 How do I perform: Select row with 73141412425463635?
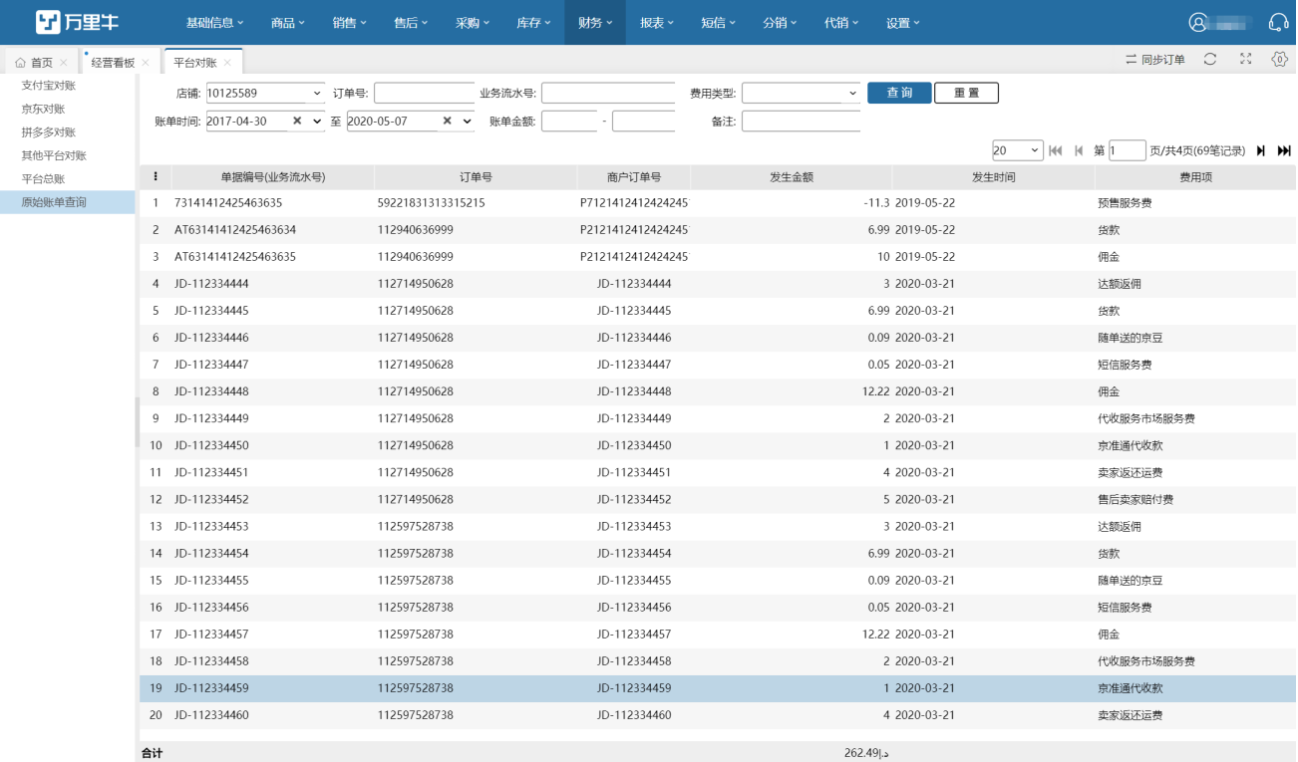coord(717,203)
